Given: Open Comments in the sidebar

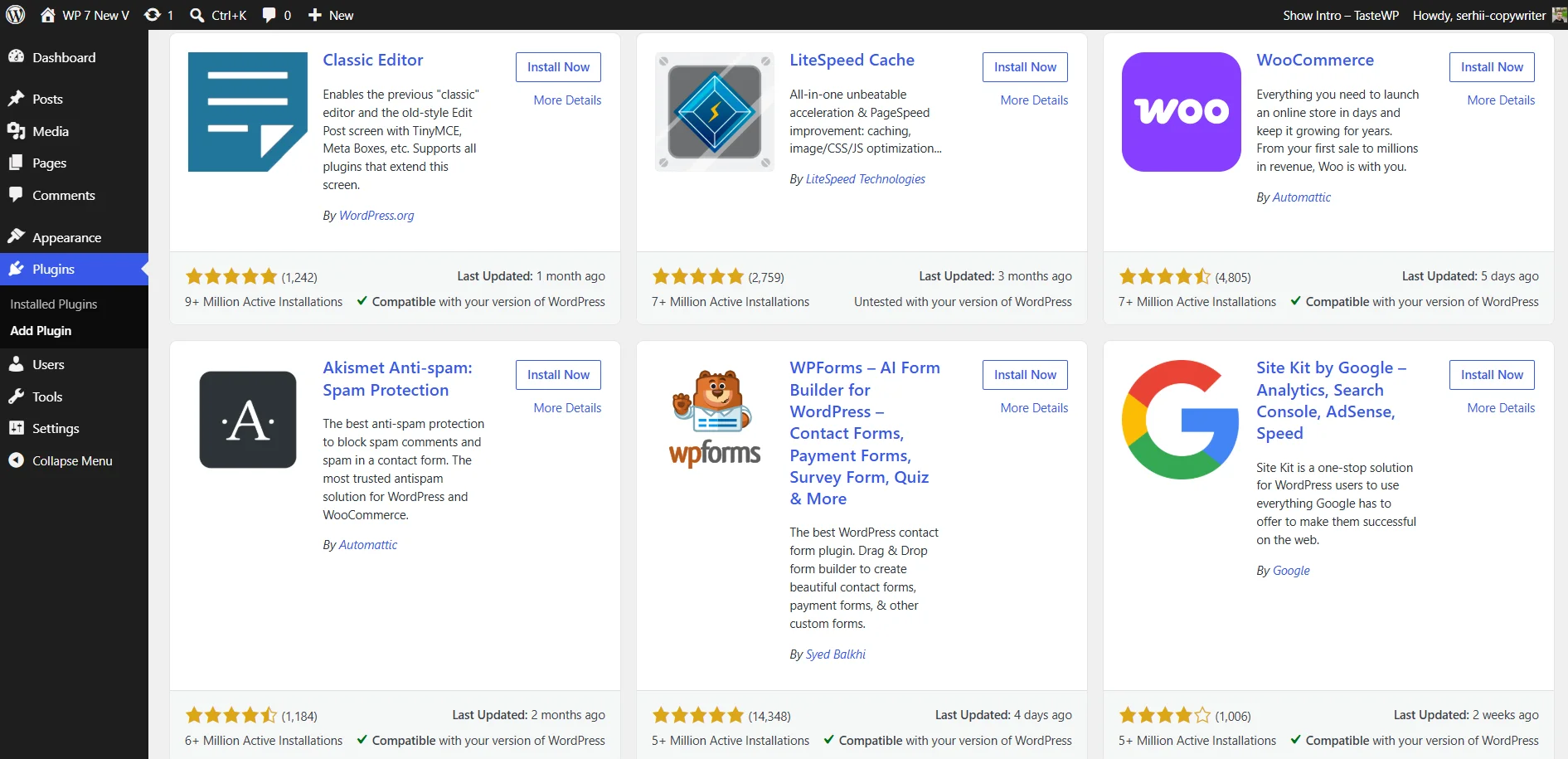Looking at the screenshot, I should [74, 195].
